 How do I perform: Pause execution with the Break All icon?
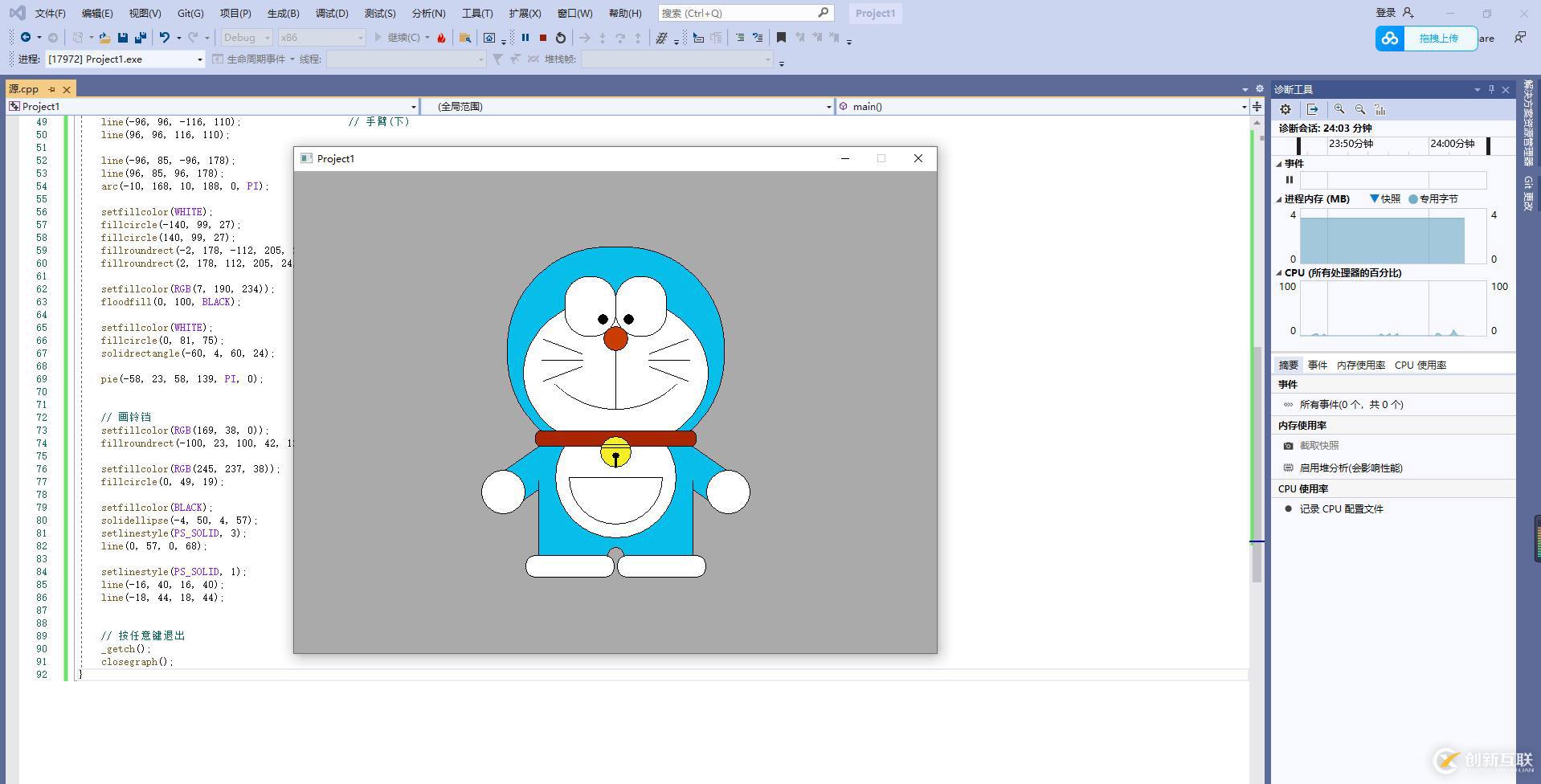tap(525, 38)
